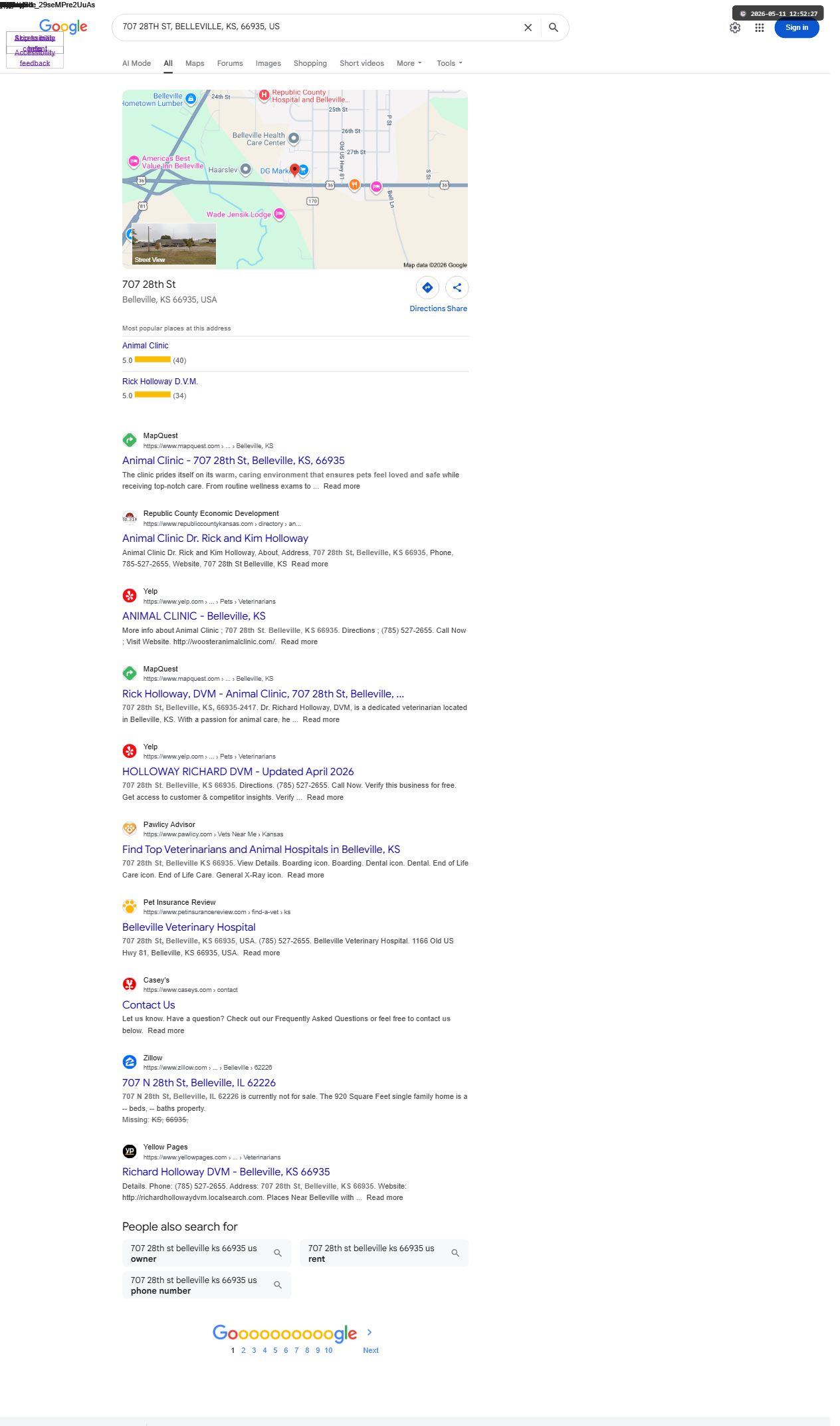Go to results page 2
Image resolution: width=840 pixels, height=1426 pixels.
243,1350
